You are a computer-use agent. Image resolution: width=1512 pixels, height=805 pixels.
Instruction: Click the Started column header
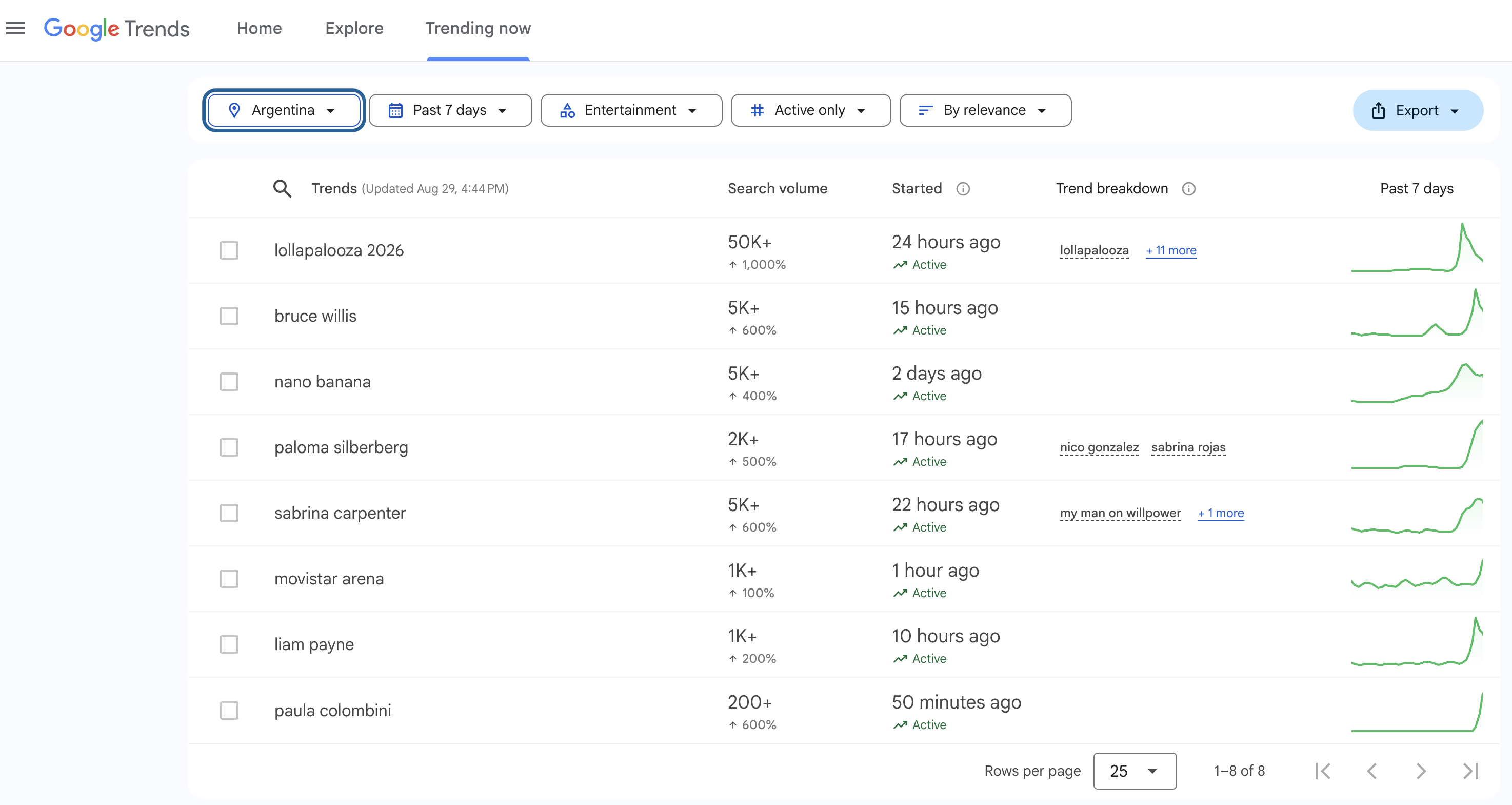(917, 188)
